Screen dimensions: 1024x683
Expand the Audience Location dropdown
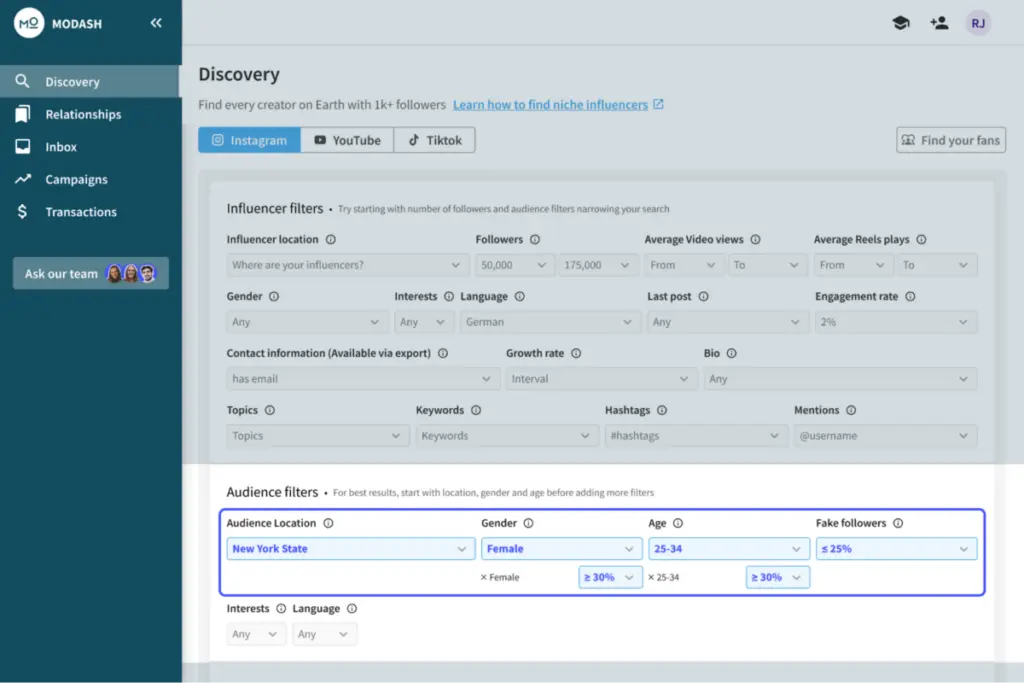(x=350, y=549)
